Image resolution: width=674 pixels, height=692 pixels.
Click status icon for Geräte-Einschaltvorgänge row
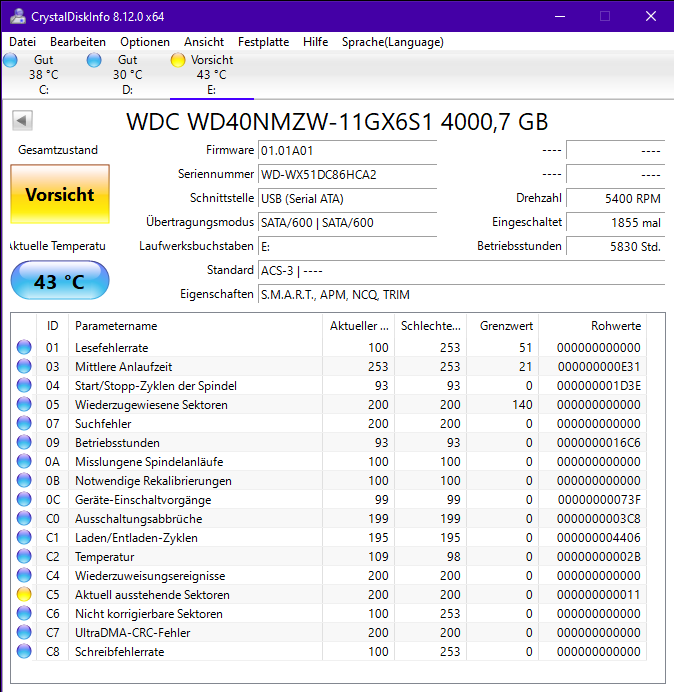(x=24, y=499)
